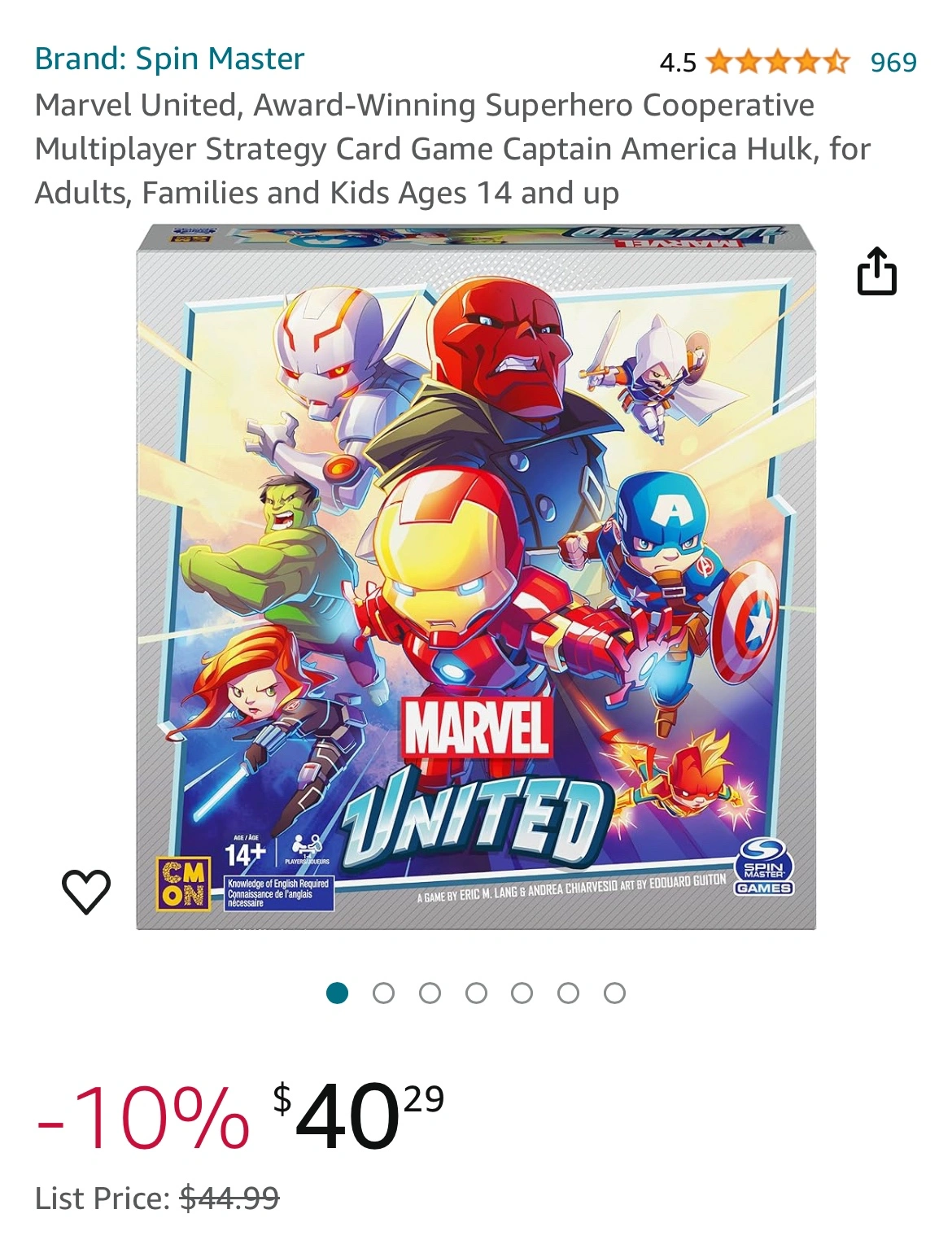
Task: Open the Brand: Spin Master link
Action: pyautogui.click(x=169, y=59)
